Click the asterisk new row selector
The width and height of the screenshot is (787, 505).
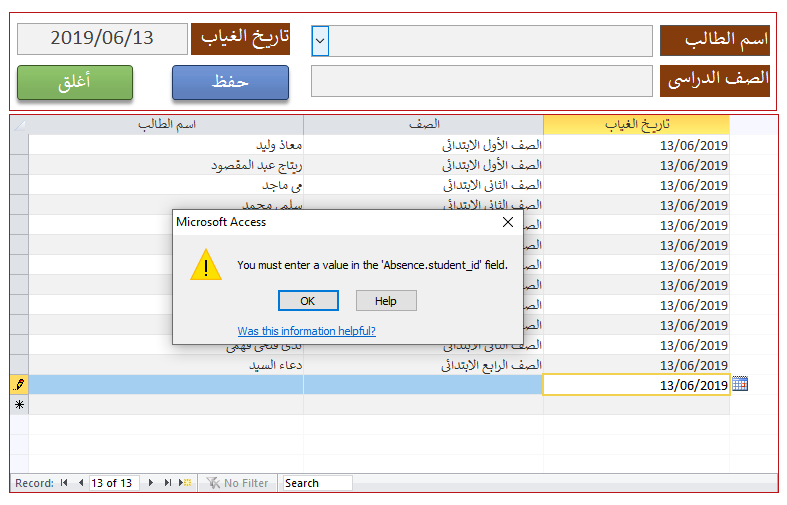(x=19, y=405)
